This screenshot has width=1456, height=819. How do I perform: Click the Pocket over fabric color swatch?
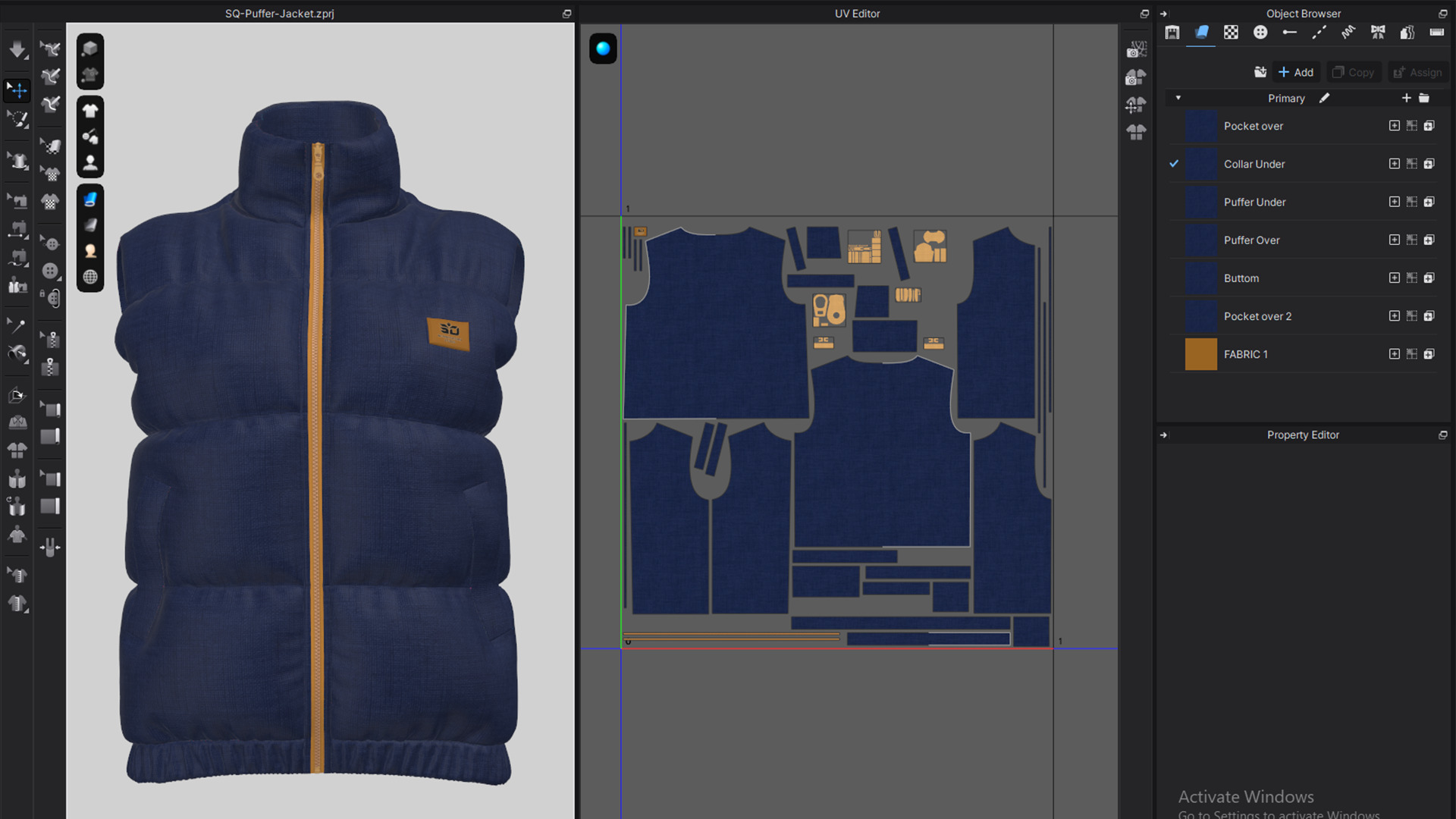(x=1200, y=126)
